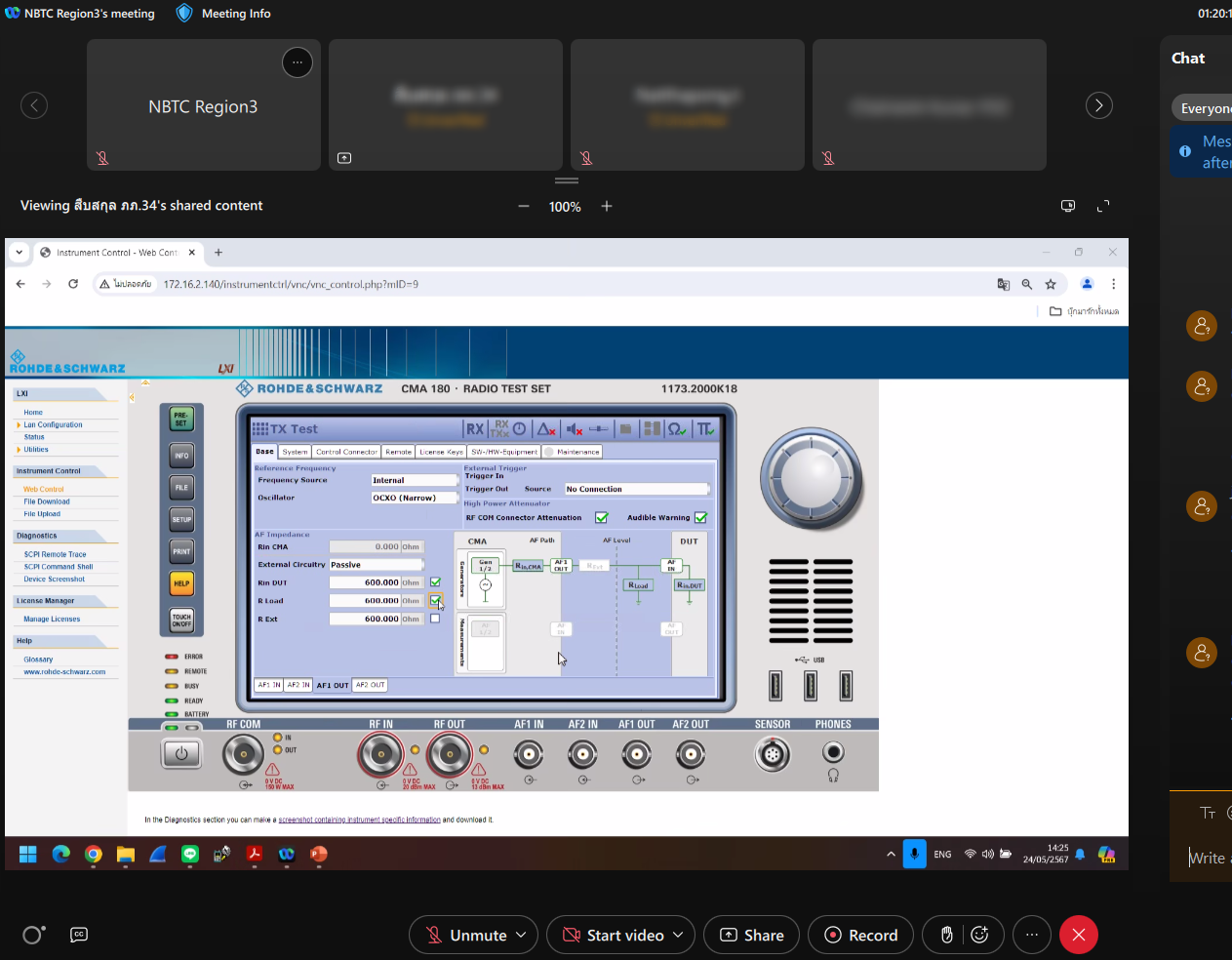Open the External Circuitry Passive dropdown
Screen dimensions: 1232x960
tap(377, 565)
